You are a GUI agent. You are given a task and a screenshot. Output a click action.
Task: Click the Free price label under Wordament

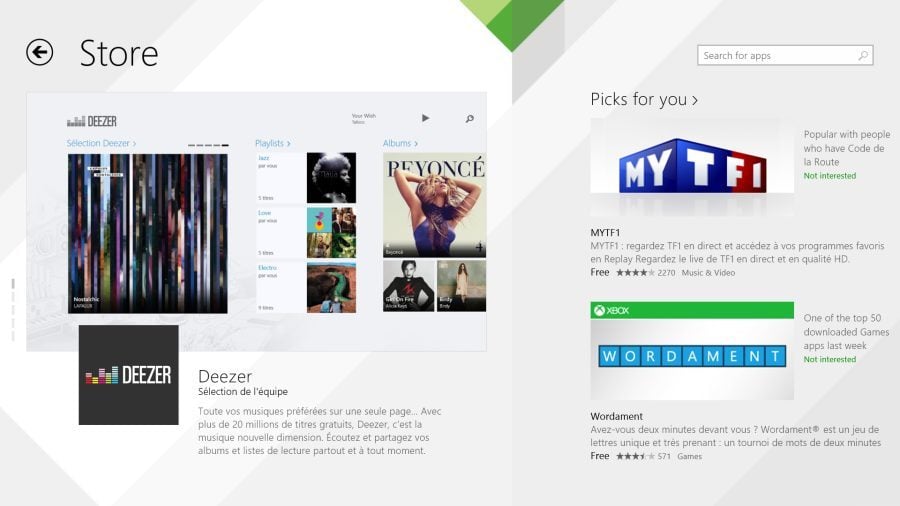[x=600, y=456]
